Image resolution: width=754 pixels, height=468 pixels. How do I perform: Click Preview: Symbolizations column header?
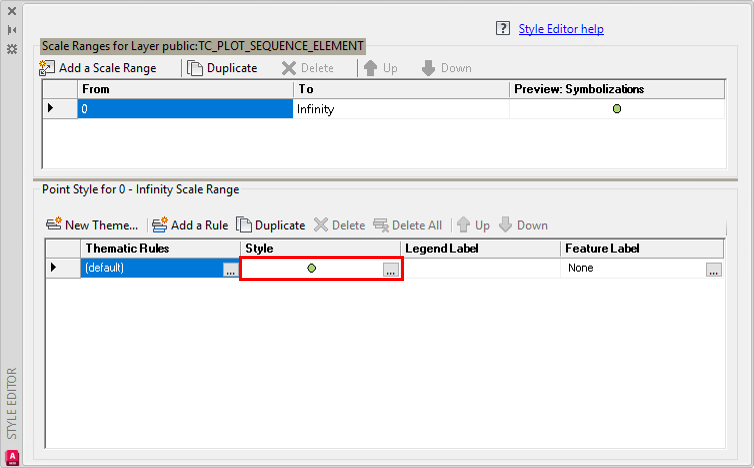617,89
